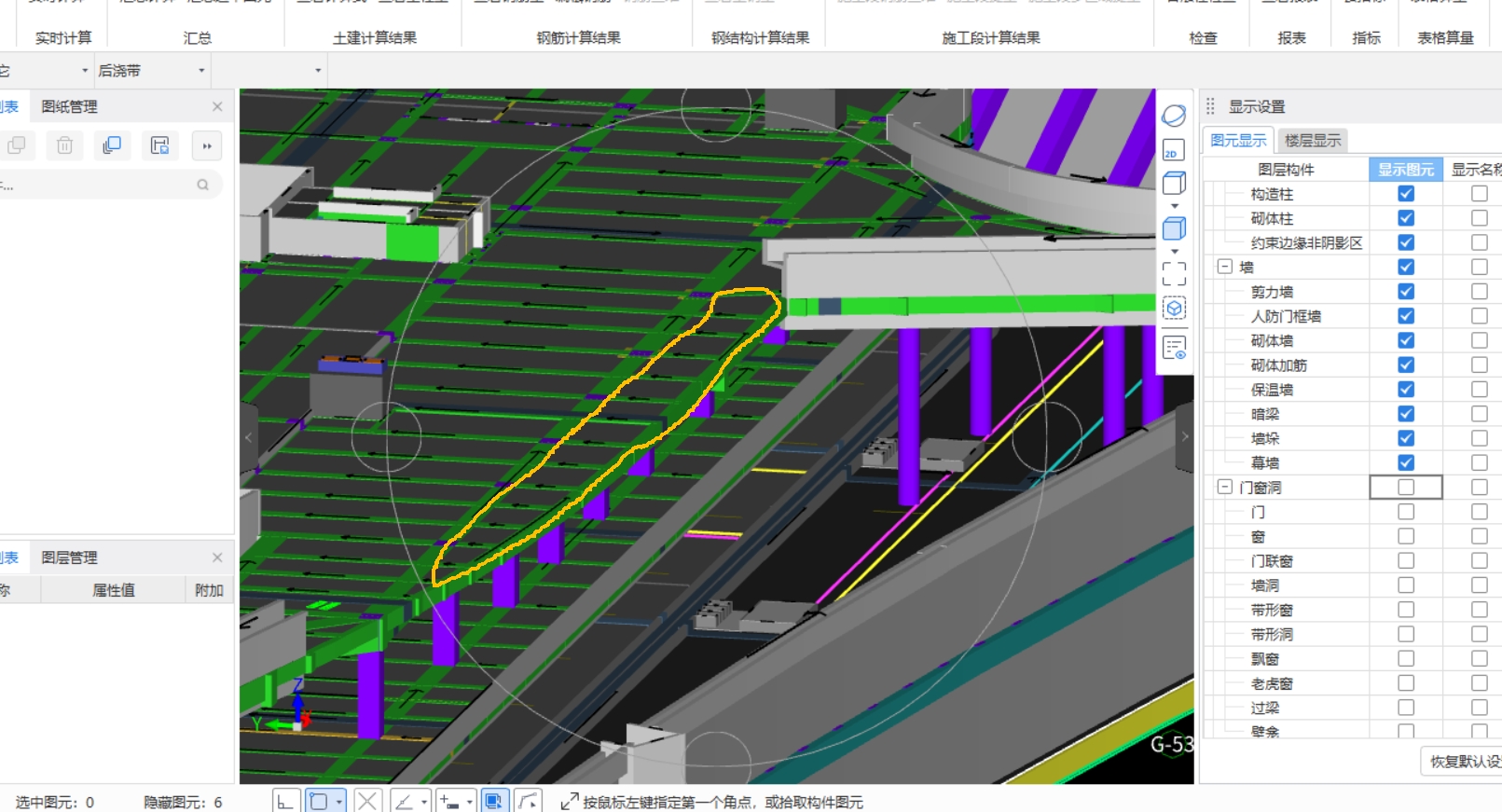1502x812 pixels.
Task: Open angle snap dropdown arrow in status bar
Action: (424, 802)
